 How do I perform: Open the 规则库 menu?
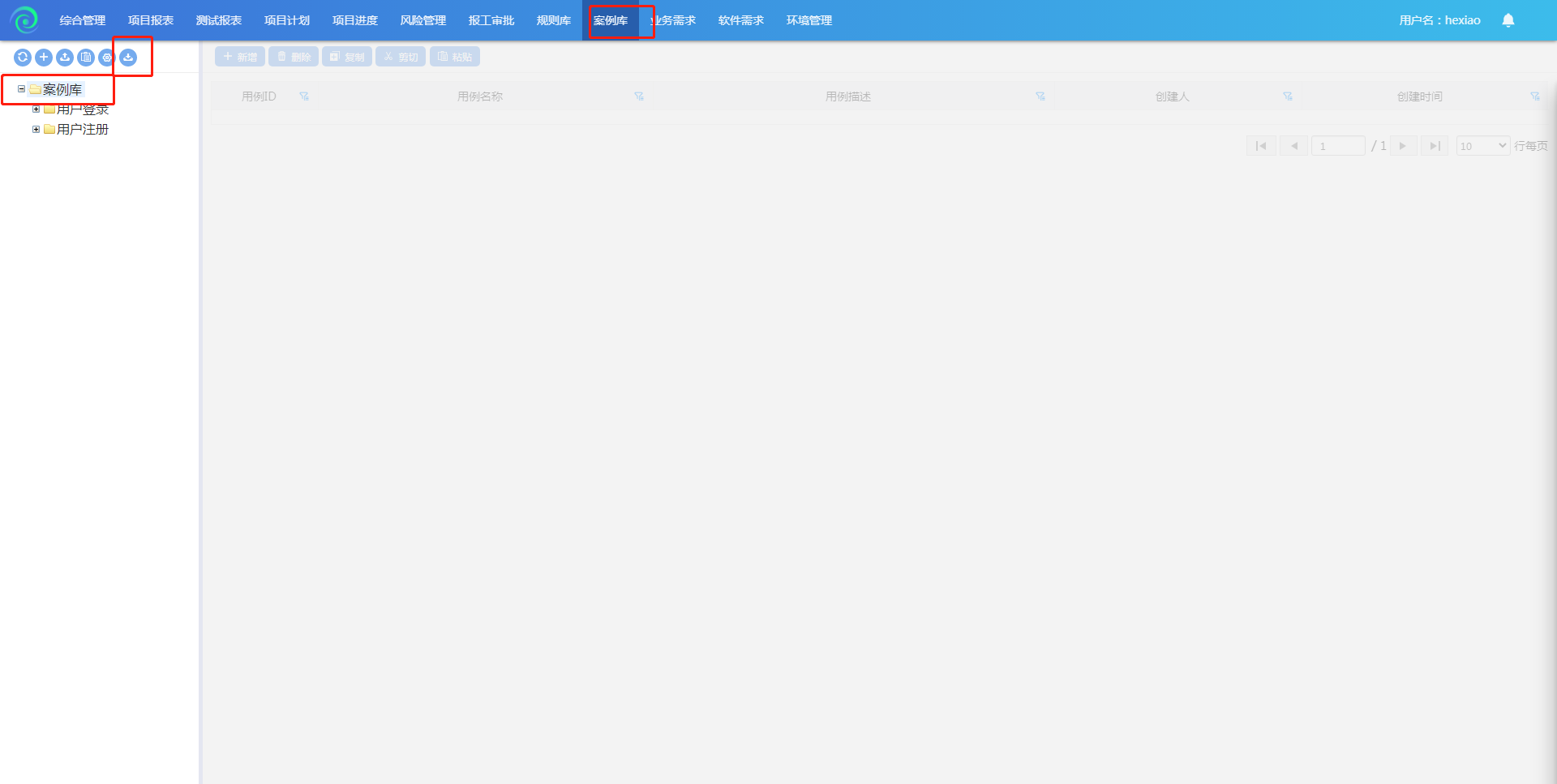(554, 20)
